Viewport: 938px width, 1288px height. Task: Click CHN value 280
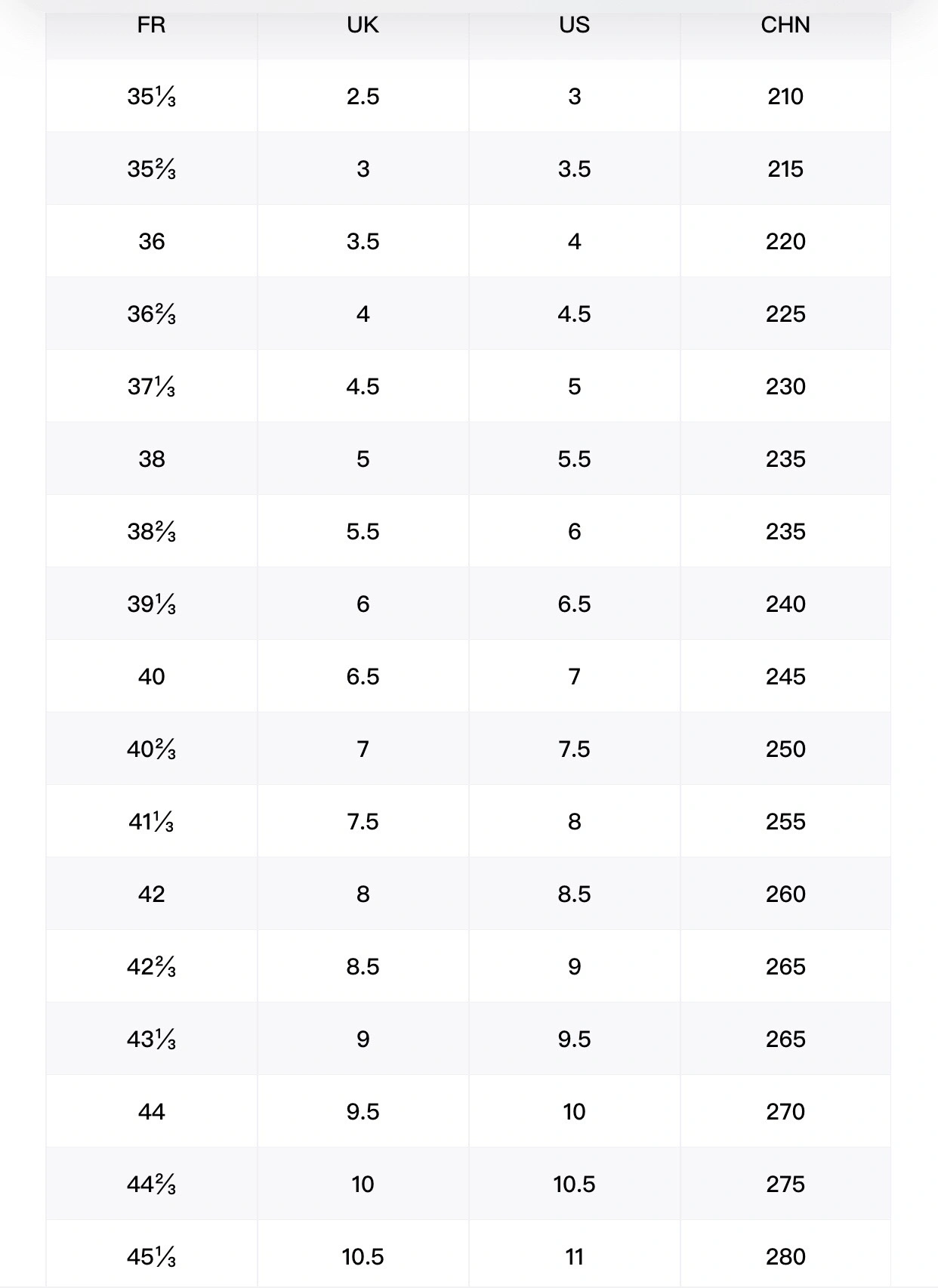click(x=785, y=1257)
